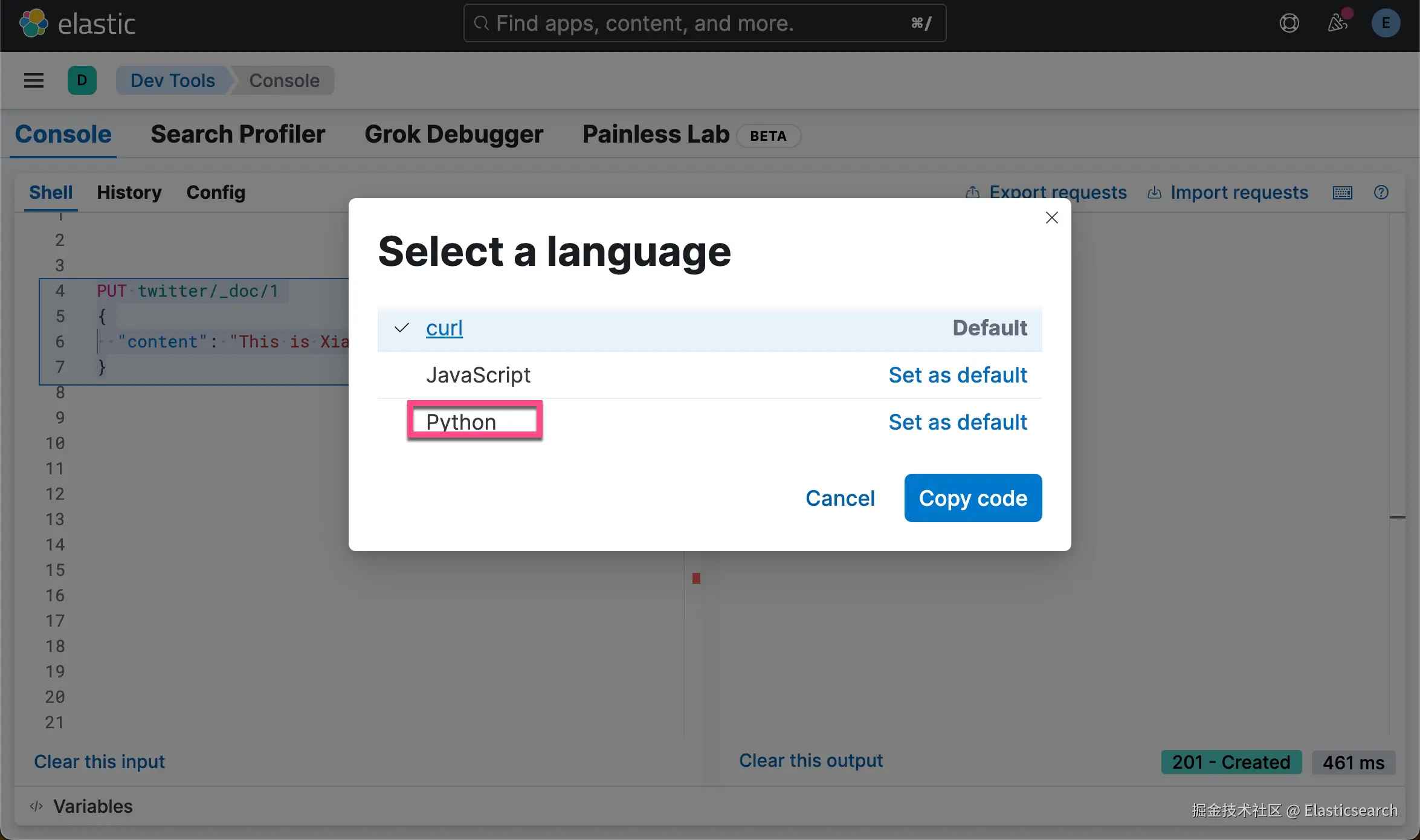Set Python as default language
Viewport: 1420px width, 840px height.
957,422
